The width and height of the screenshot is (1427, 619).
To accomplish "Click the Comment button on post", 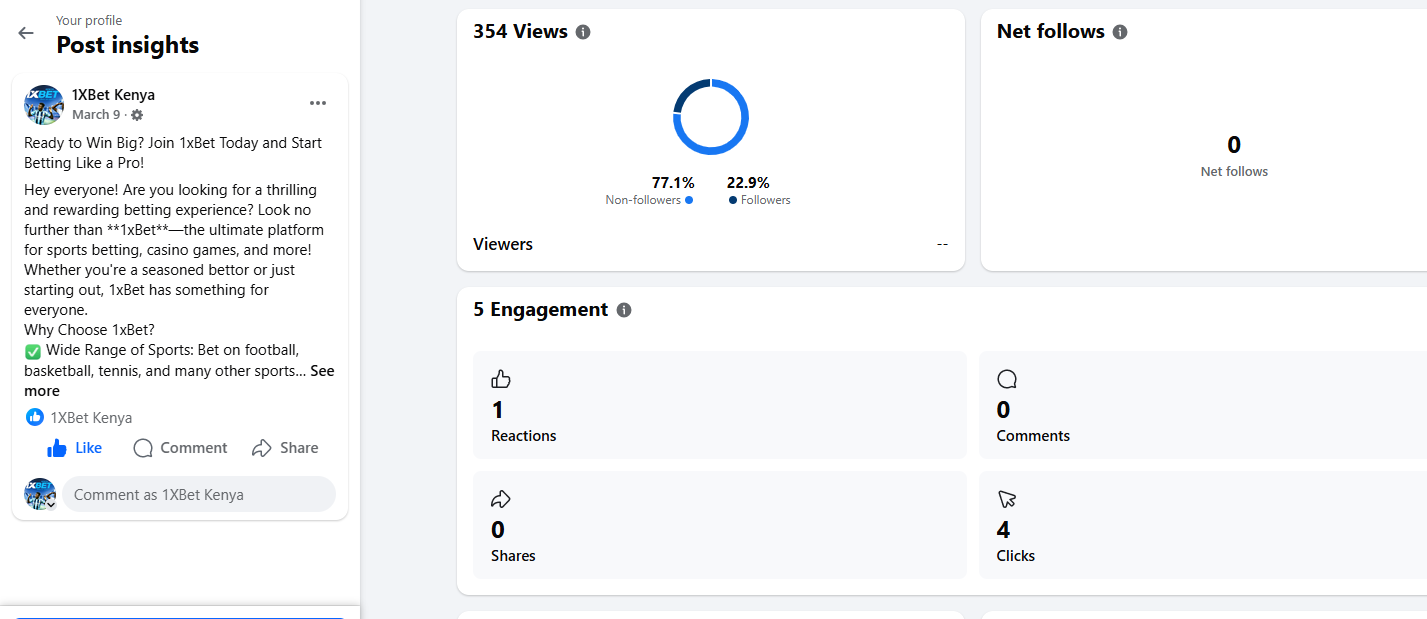I will coord(180,448).
